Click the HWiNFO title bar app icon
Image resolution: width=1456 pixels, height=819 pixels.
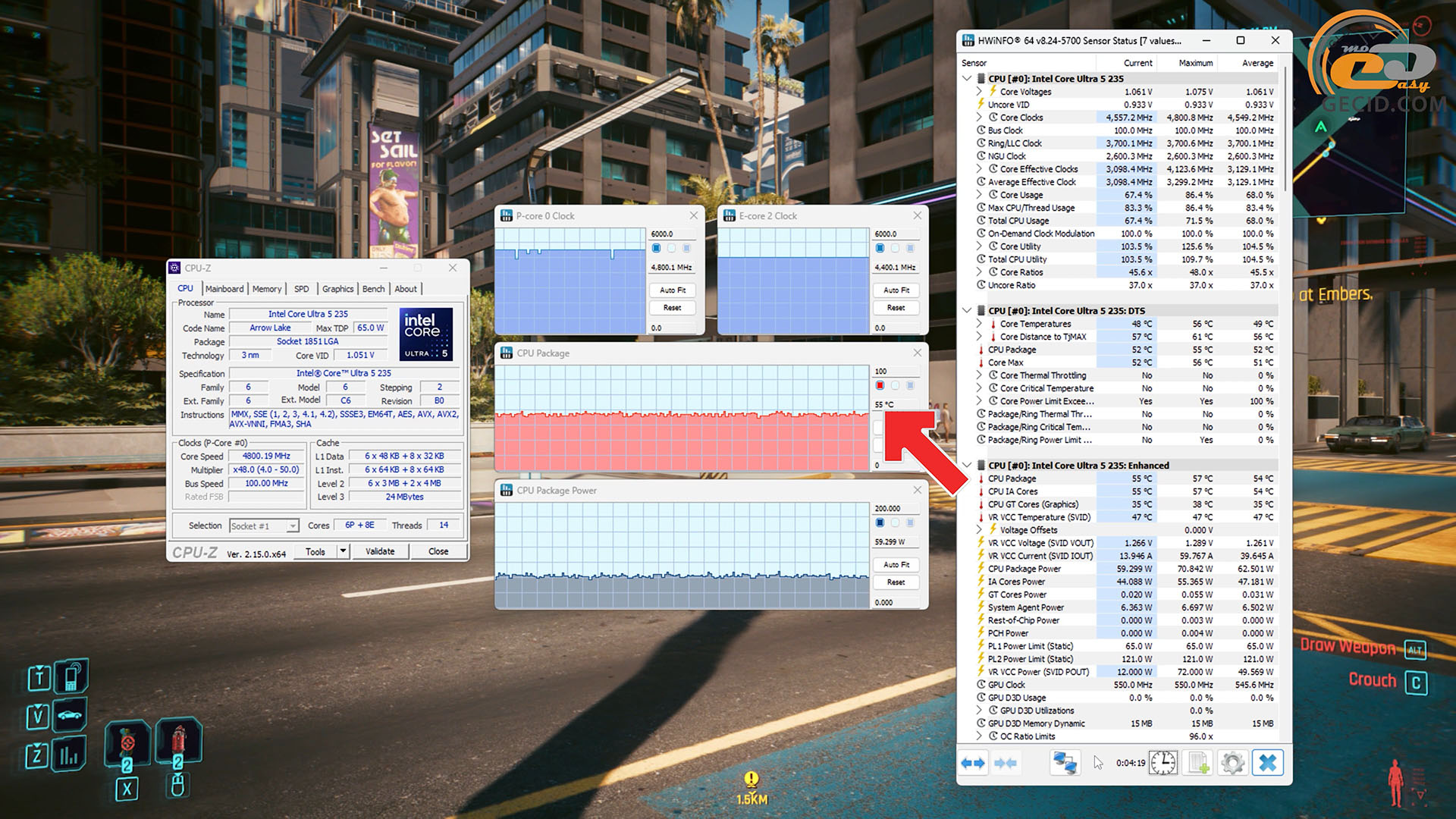pos(968,40)
